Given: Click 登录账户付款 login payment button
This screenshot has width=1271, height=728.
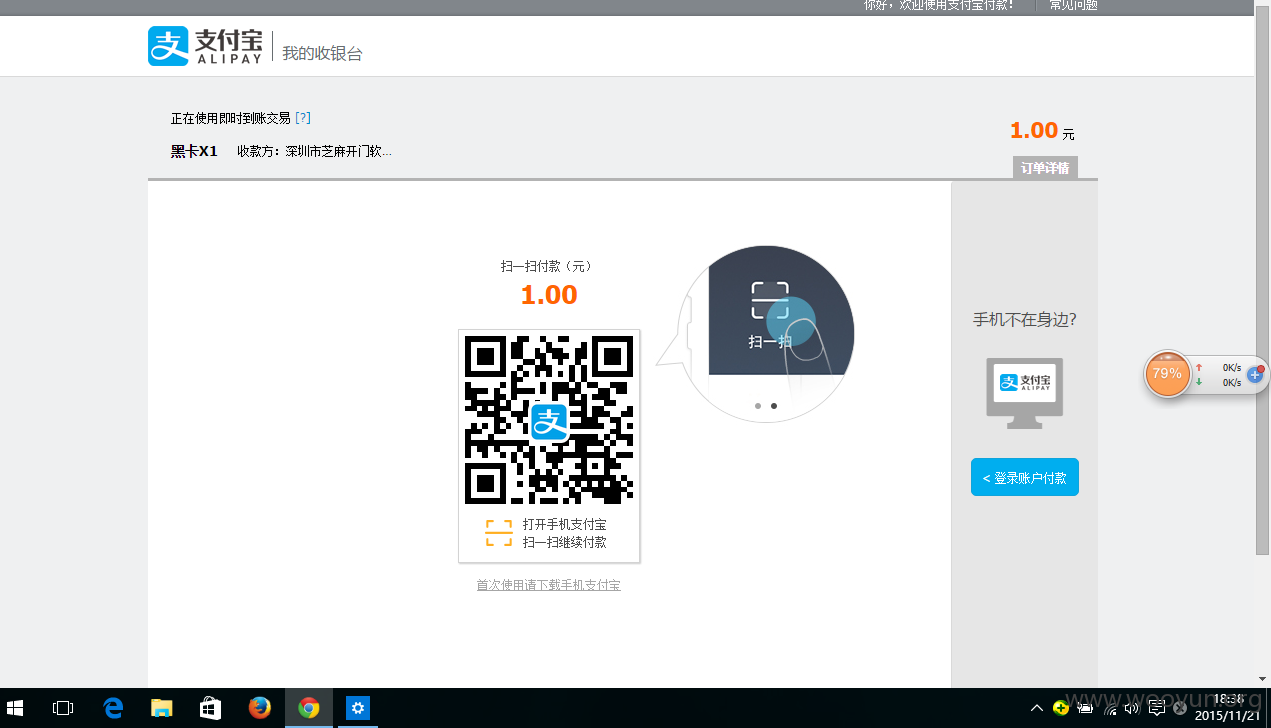Looking at the screenshot, I should click(x=1025, y=477).
